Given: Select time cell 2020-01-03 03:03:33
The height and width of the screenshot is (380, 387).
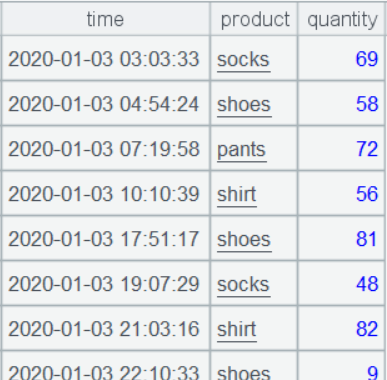Looking at the screenshot, I should coord(106,58).
